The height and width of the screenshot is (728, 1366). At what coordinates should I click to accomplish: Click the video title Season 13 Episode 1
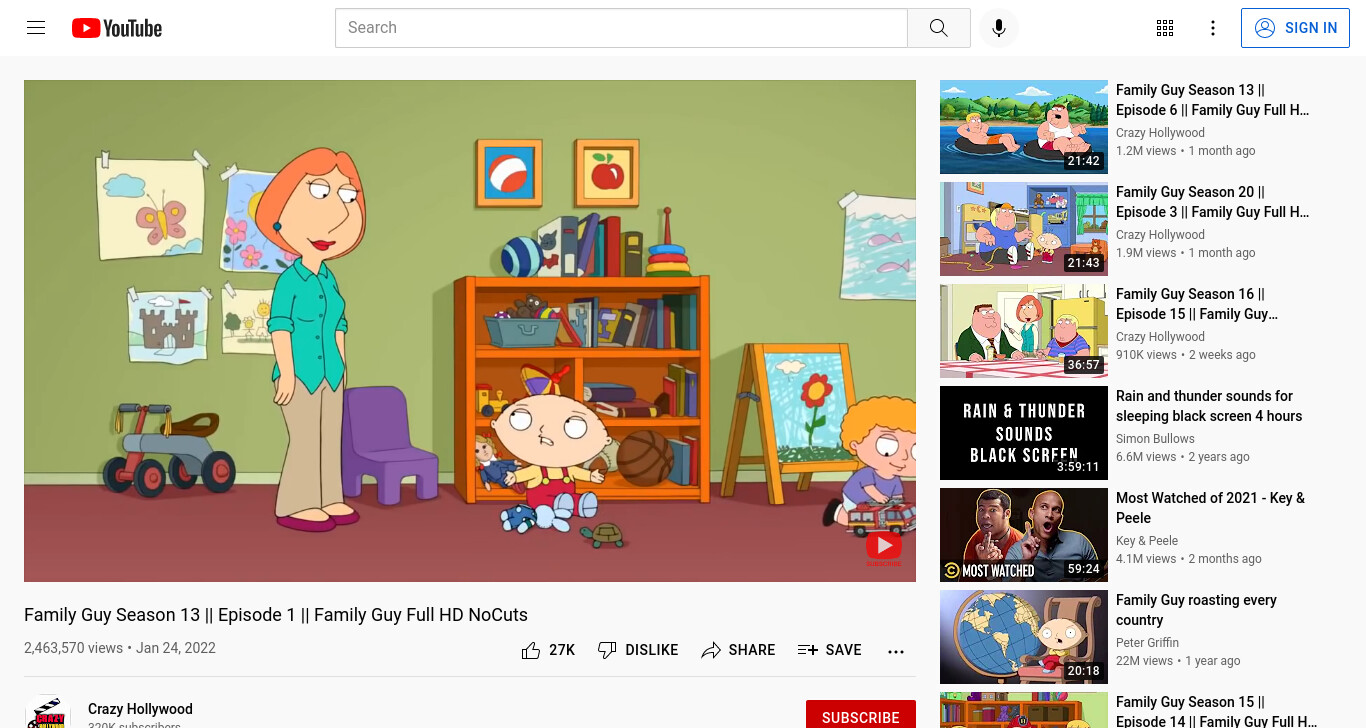[x=276, y=615]
